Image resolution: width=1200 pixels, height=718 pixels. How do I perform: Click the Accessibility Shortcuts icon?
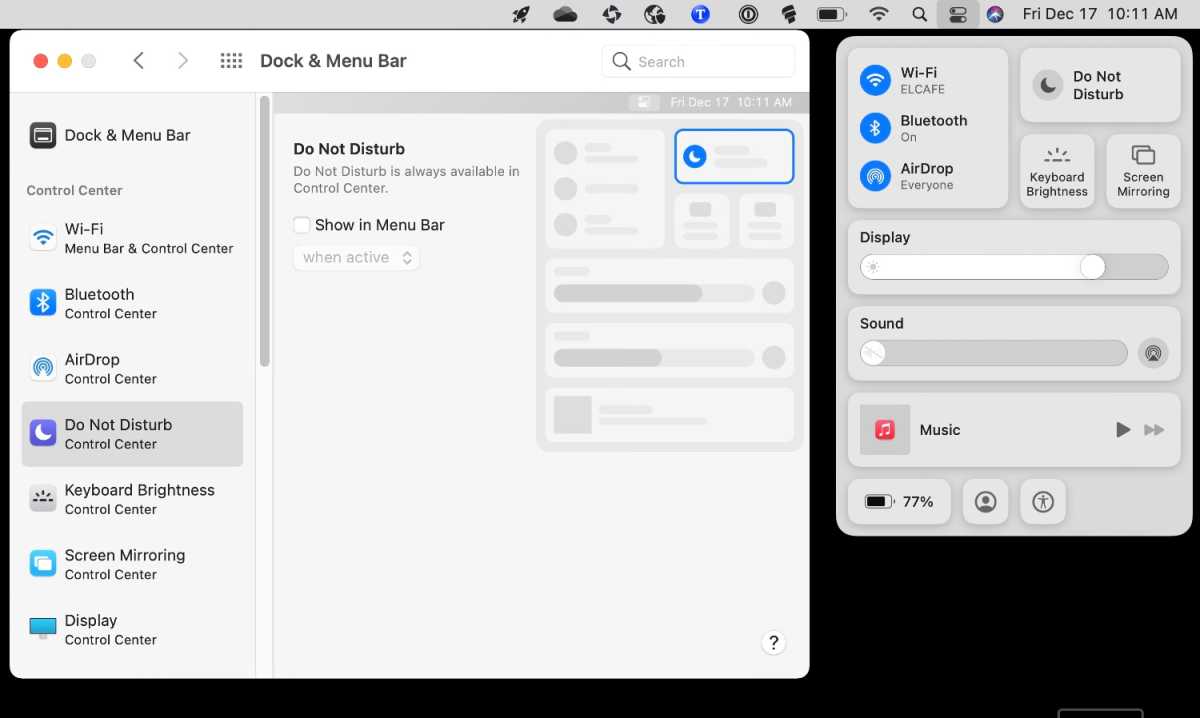(x=1043, y=502)
